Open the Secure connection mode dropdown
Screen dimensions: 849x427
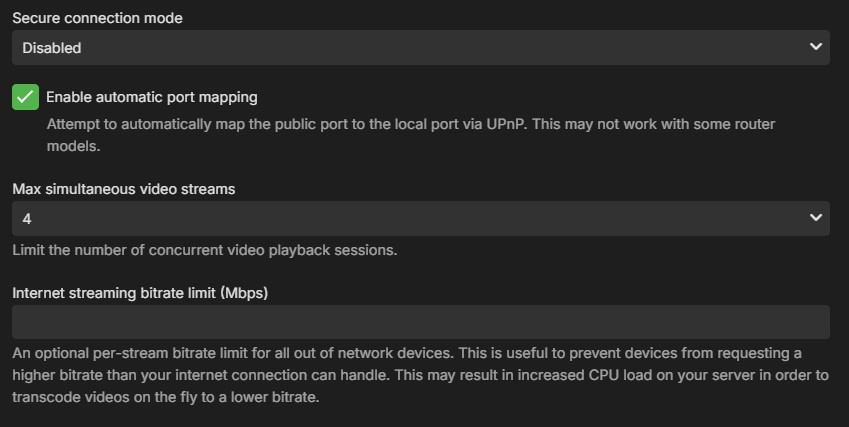(x=420, y=47)
